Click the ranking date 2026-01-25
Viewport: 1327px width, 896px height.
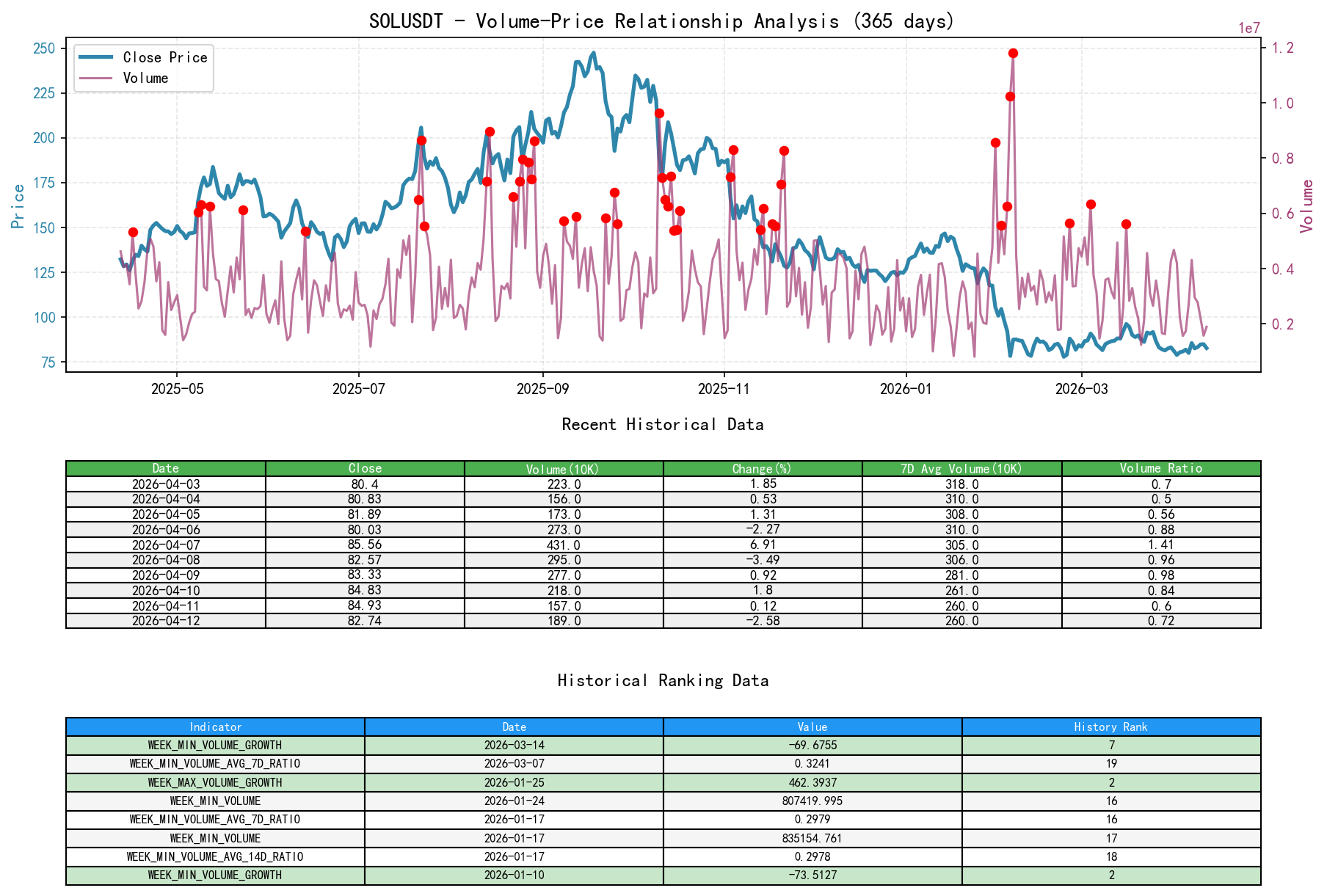[514, 782]
